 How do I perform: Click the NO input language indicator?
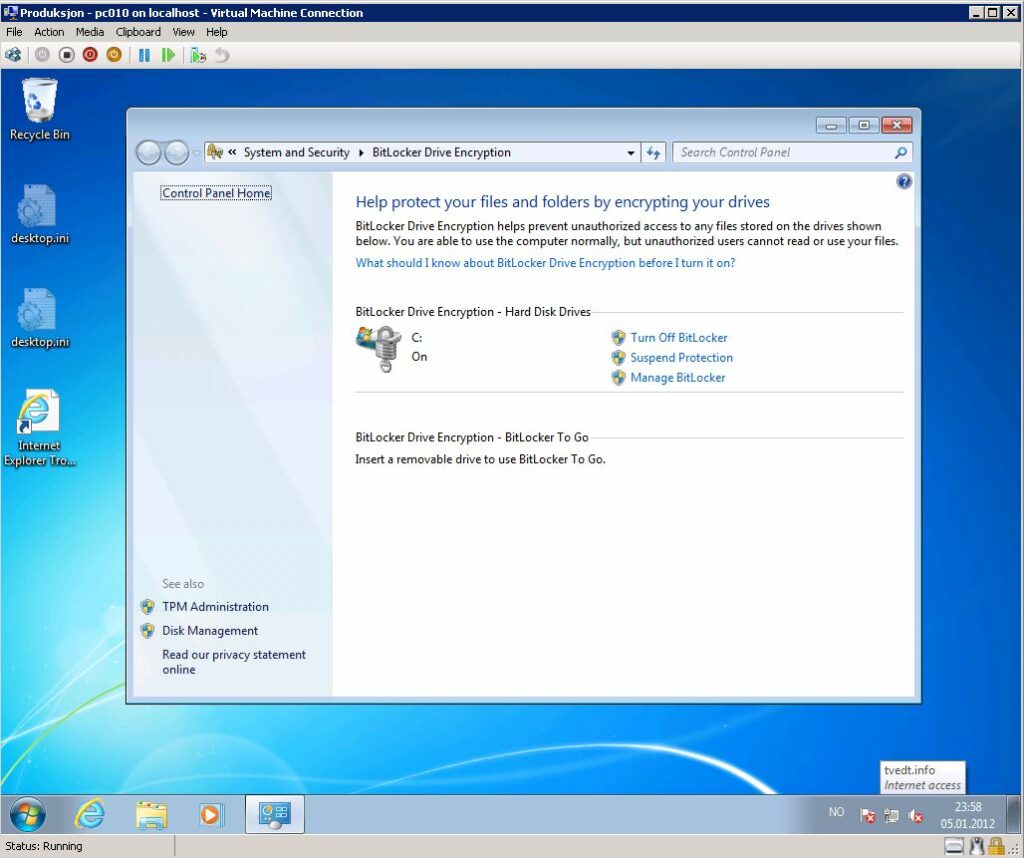coord(836,812)
